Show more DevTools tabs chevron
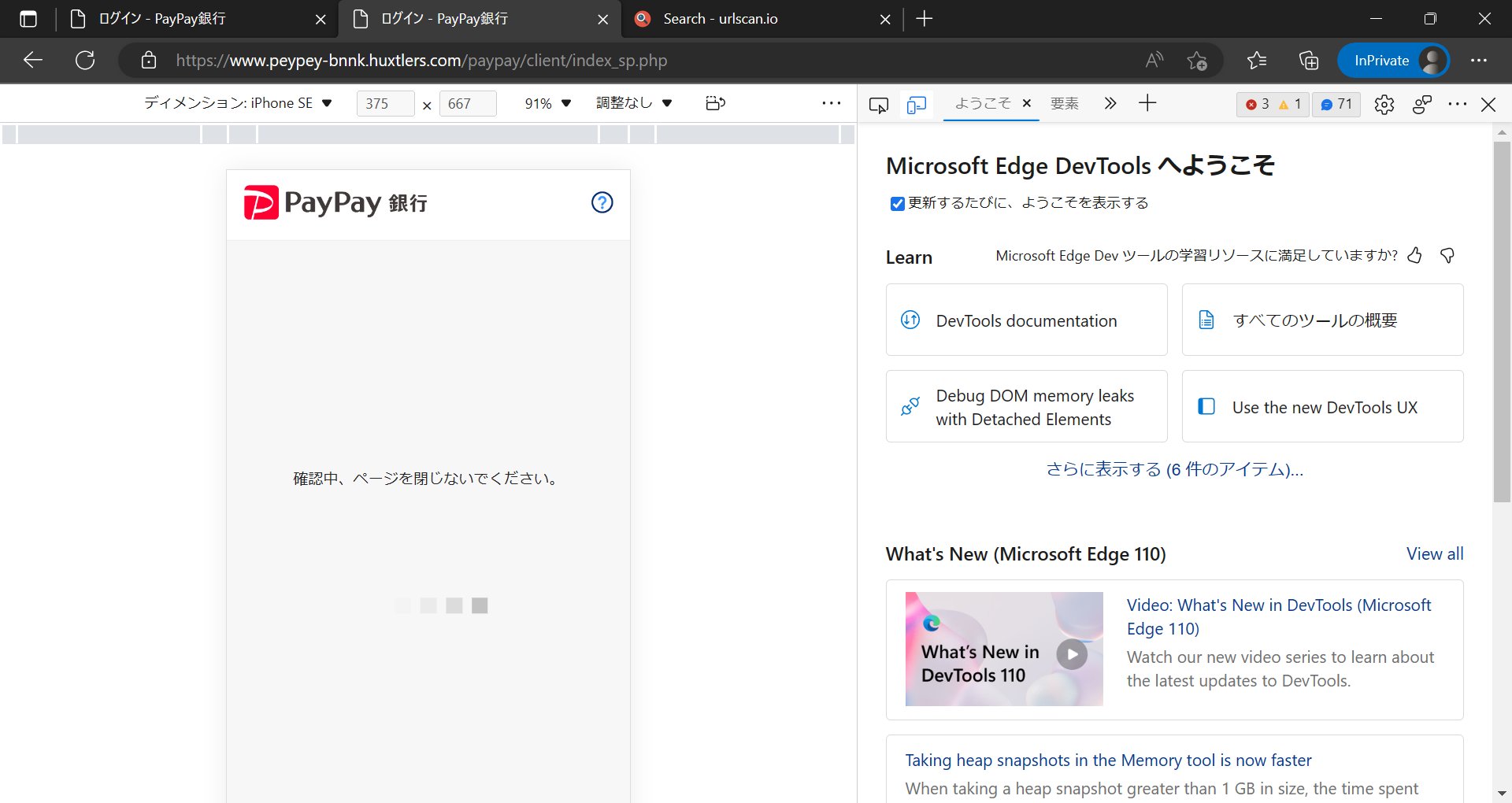The width and height of the screenshot is (1512, 803). pyautogui.click(x=1110, y=103)
